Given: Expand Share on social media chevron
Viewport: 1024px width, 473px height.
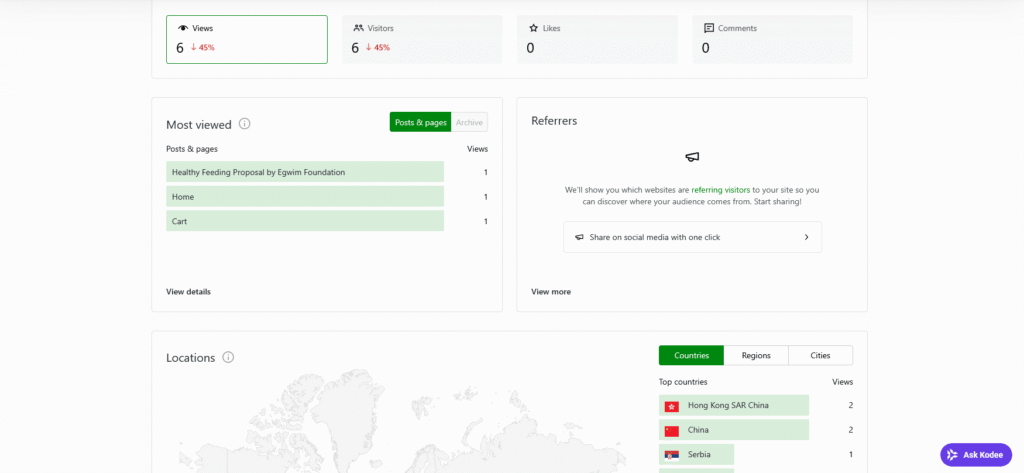Looking at the screenshot, I should pyautogui.click(x=807, y=237).
